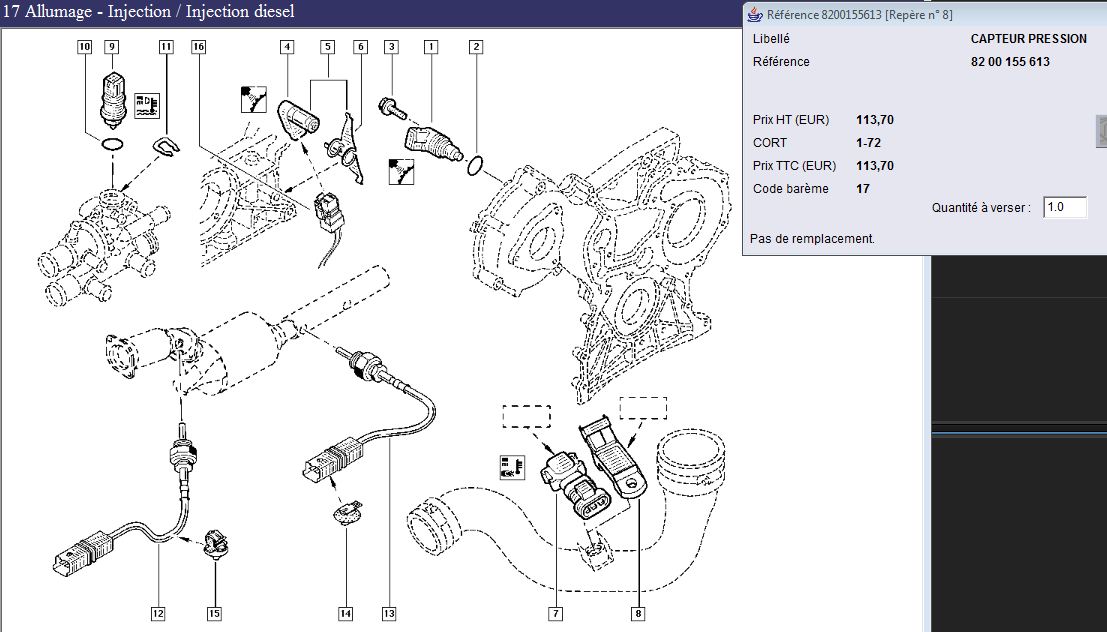Click the reference value 82 00 155 613

tap(1010, 61)
